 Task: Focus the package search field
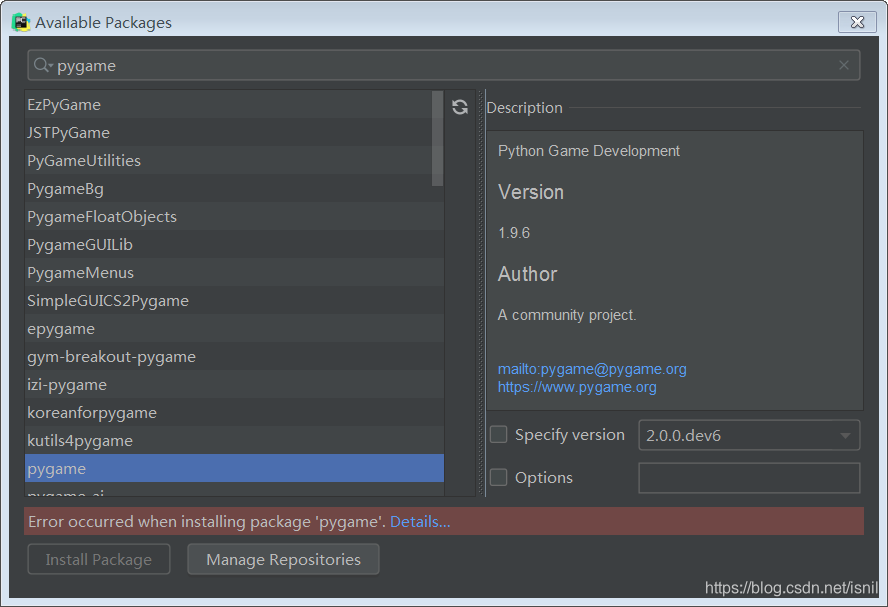pos(444,65)
